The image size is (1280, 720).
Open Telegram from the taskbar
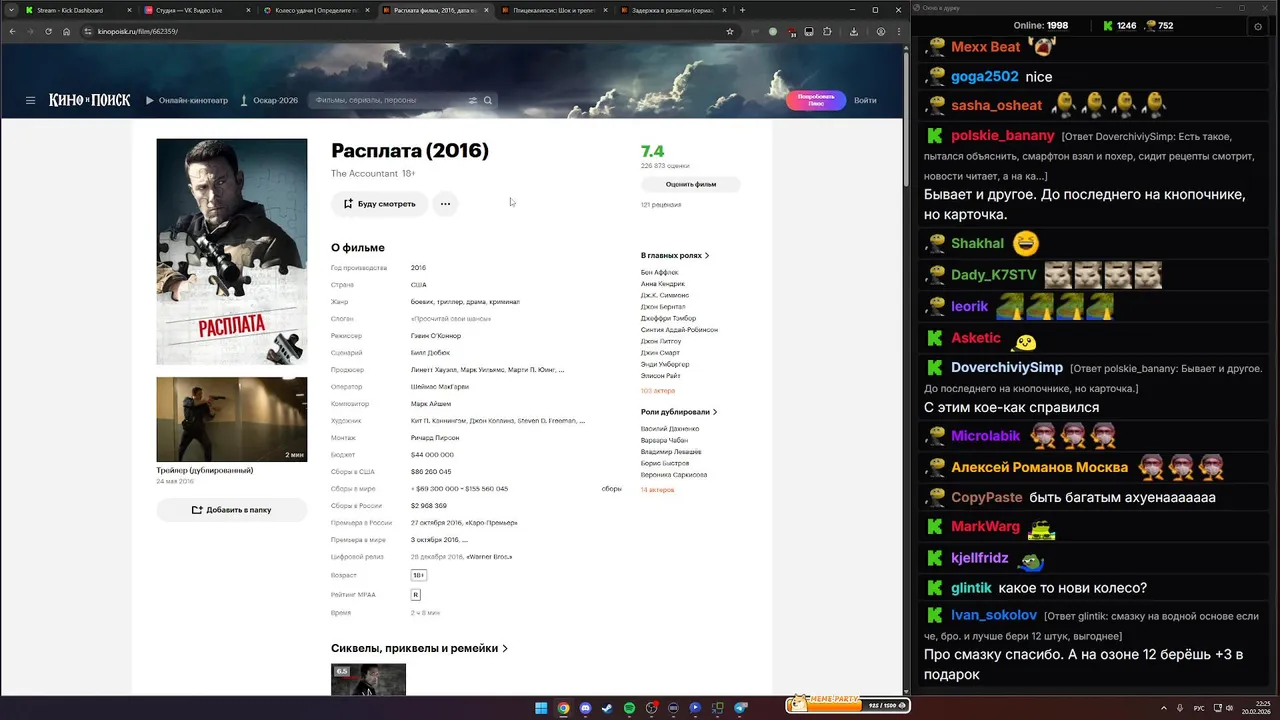click(740, 708)
